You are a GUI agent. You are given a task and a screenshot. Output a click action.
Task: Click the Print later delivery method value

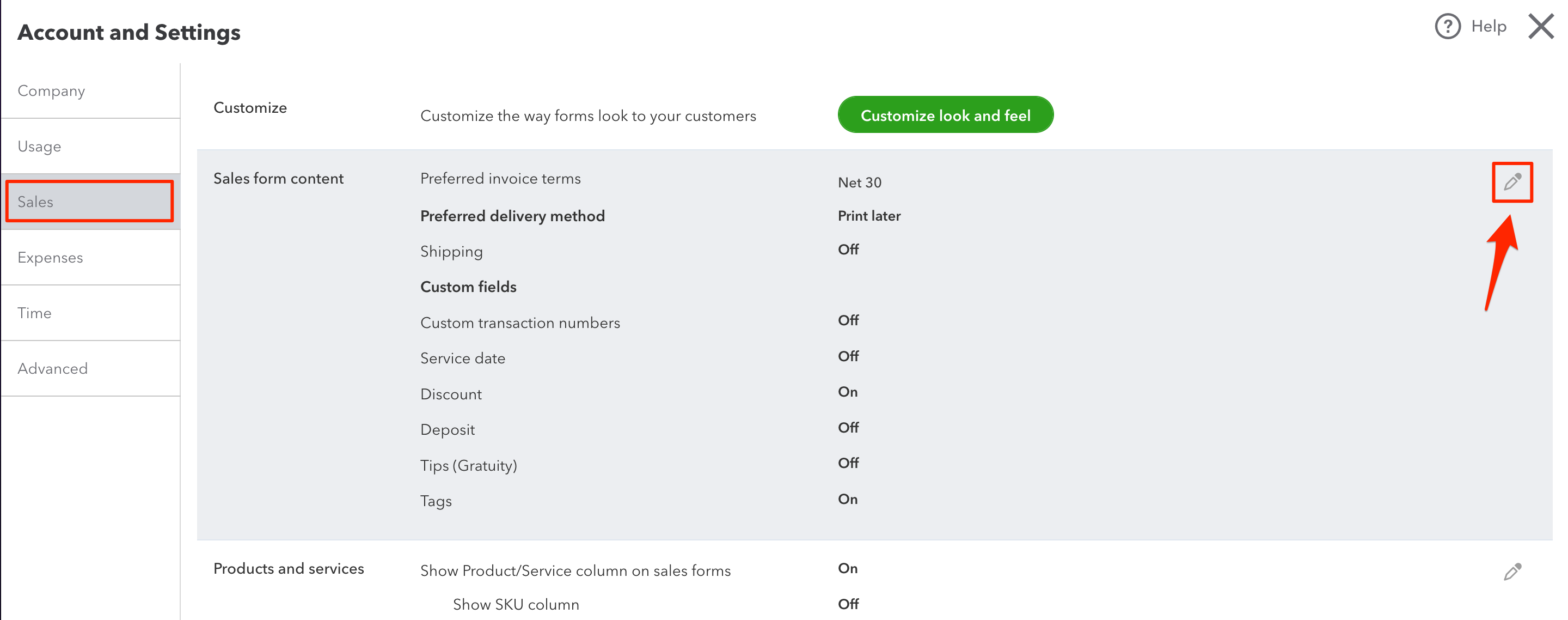pyautogui.click(x=868, y=216)
